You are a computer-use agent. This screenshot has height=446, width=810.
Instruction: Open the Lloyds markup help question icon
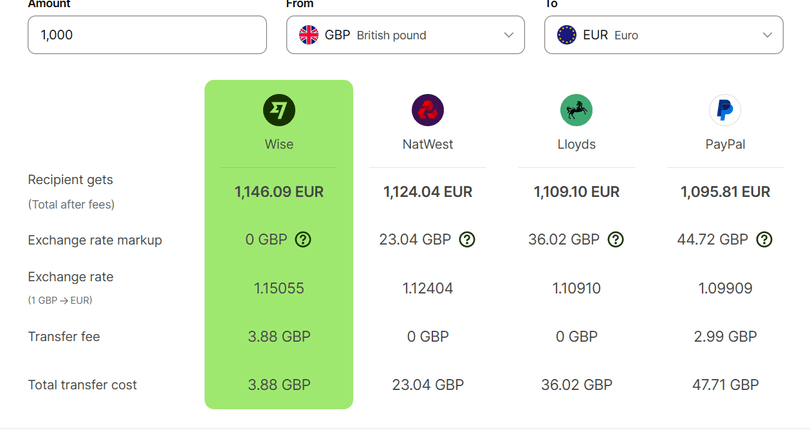point(616,240)
